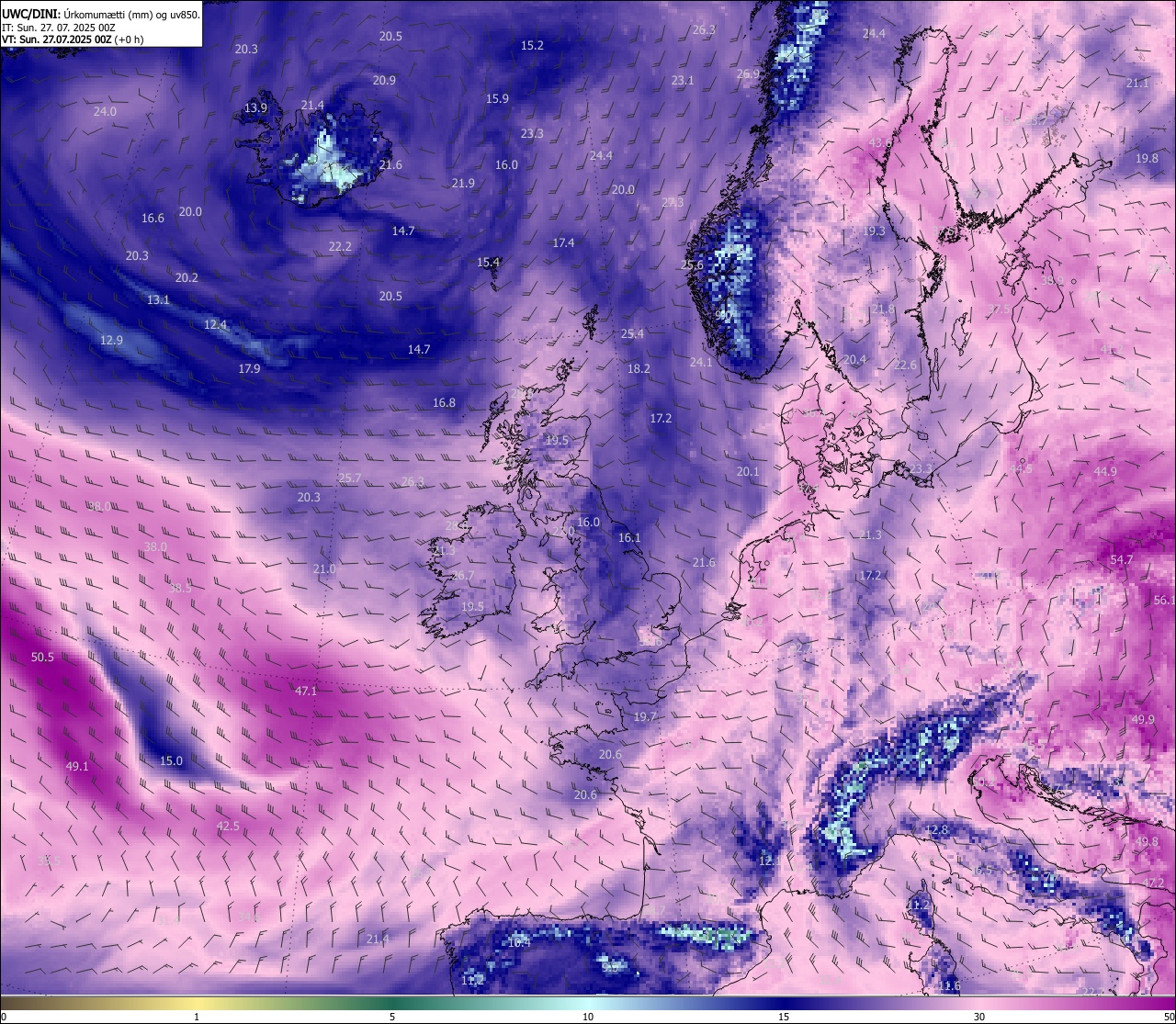Image resolution: width=1176 pixels, height=1024 pixels.
Task: Click the 16.8 value label
Action: 444,402
